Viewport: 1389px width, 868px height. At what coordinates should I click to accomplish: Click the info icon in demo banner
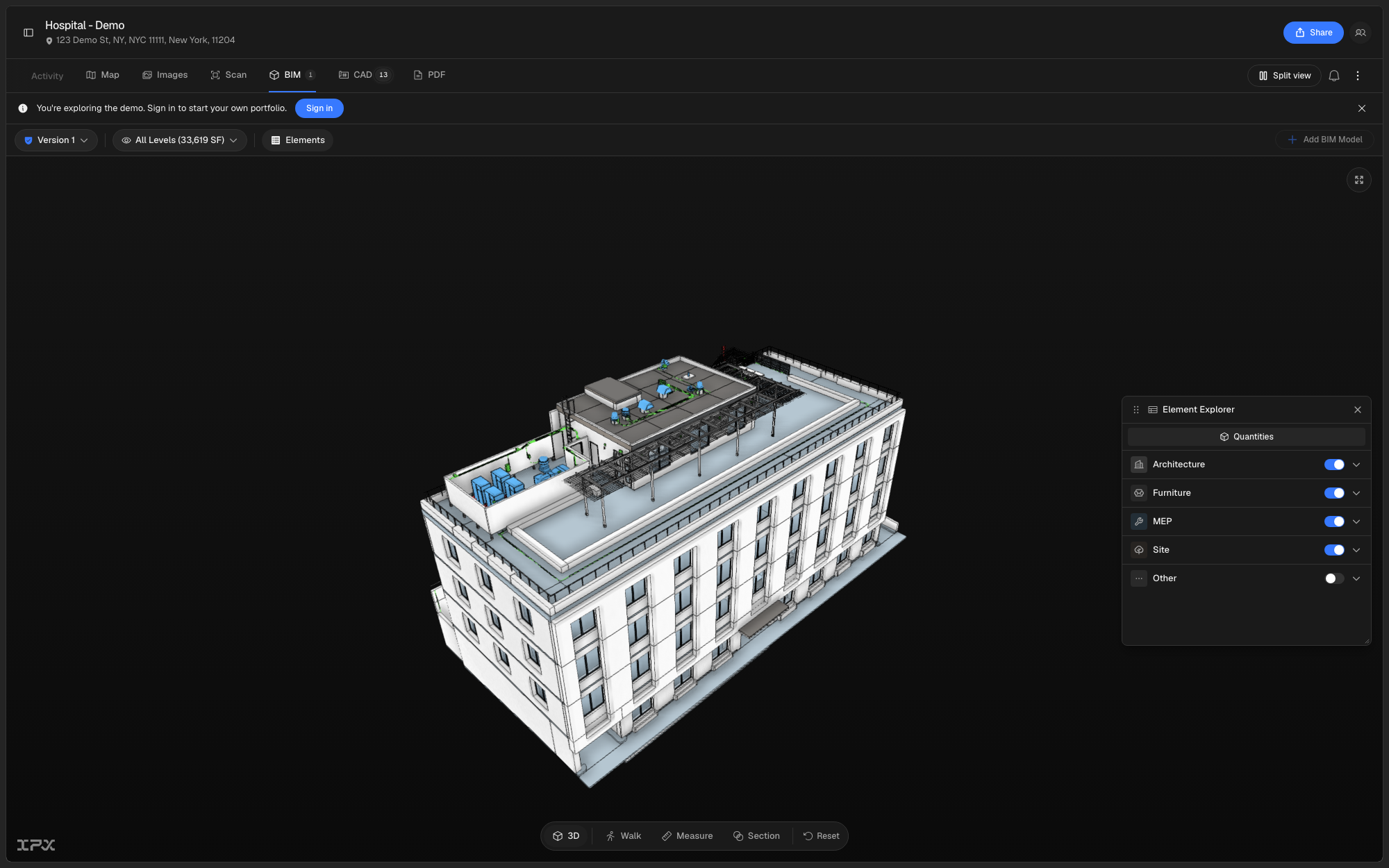23,108
